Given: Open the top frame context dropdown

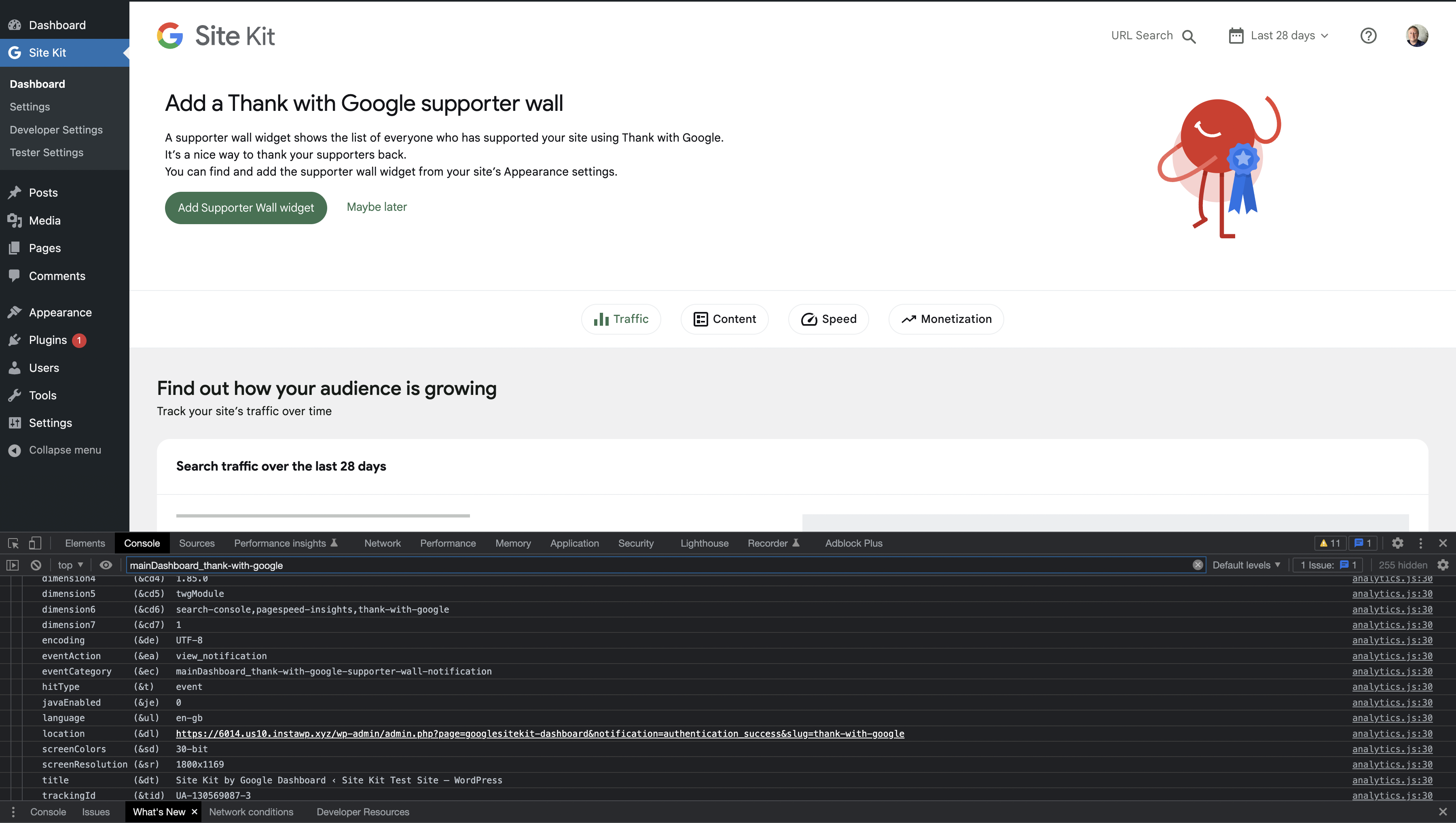Looking at the screenshot, I should click(x=69, y=564).
